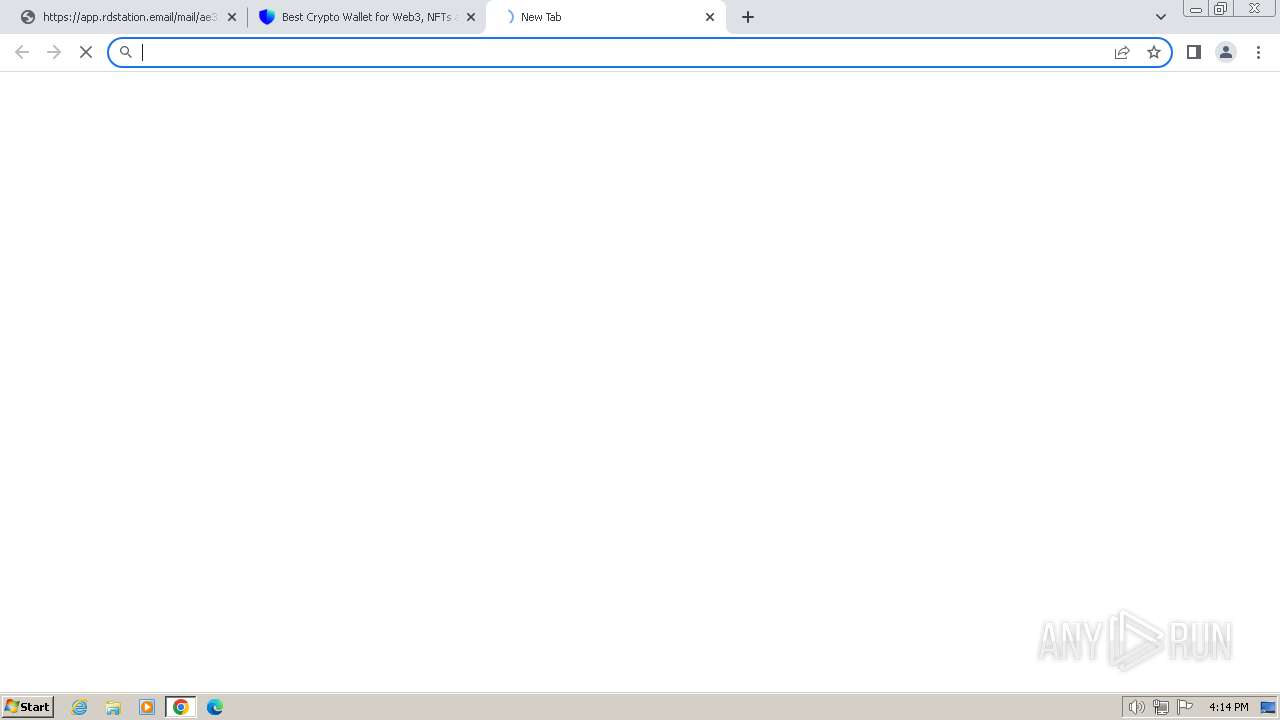Viewport: 1280px width, 720px height.
Task: Open the network tray icon
Action: click(1160, 707)
